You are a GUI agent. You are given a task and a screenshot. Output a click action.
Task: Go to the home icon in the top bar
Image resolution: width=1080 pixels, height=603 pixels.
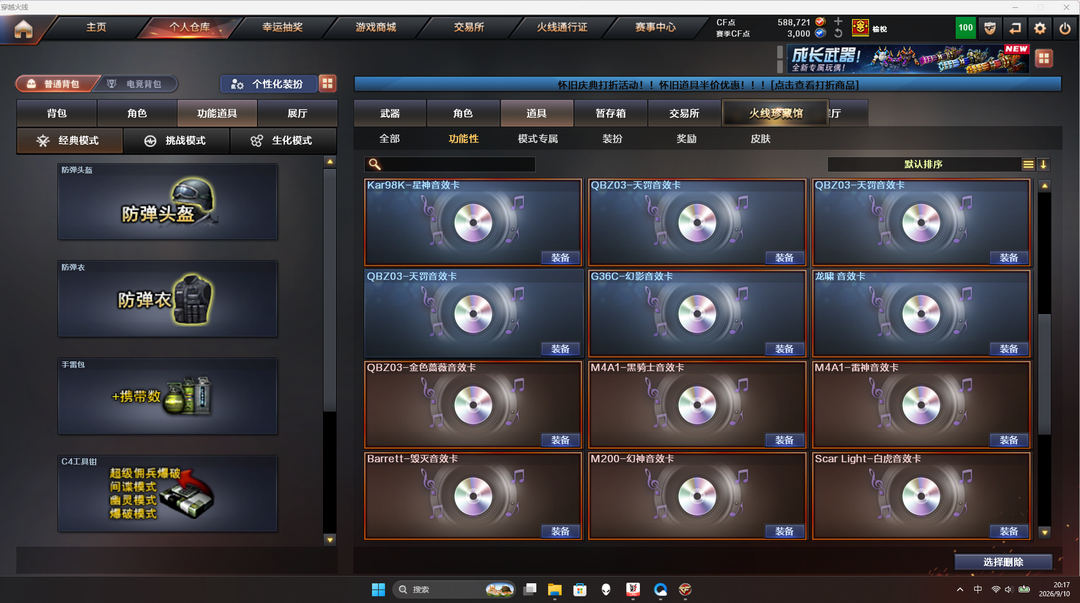tap(23, 29)
